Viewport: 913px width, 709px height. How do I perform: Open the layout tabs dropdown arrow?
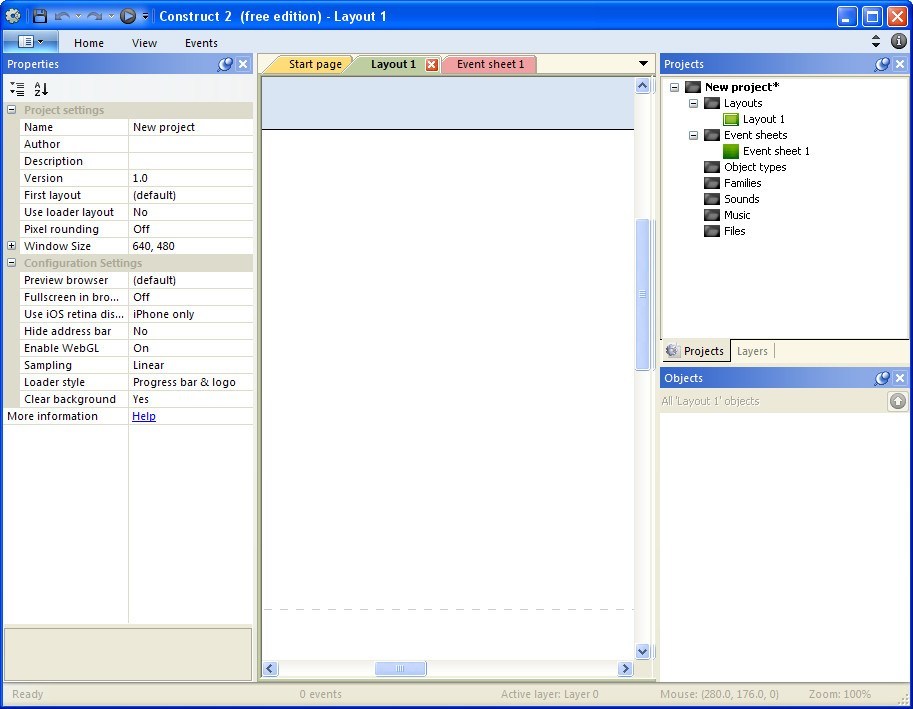point(643,63)
